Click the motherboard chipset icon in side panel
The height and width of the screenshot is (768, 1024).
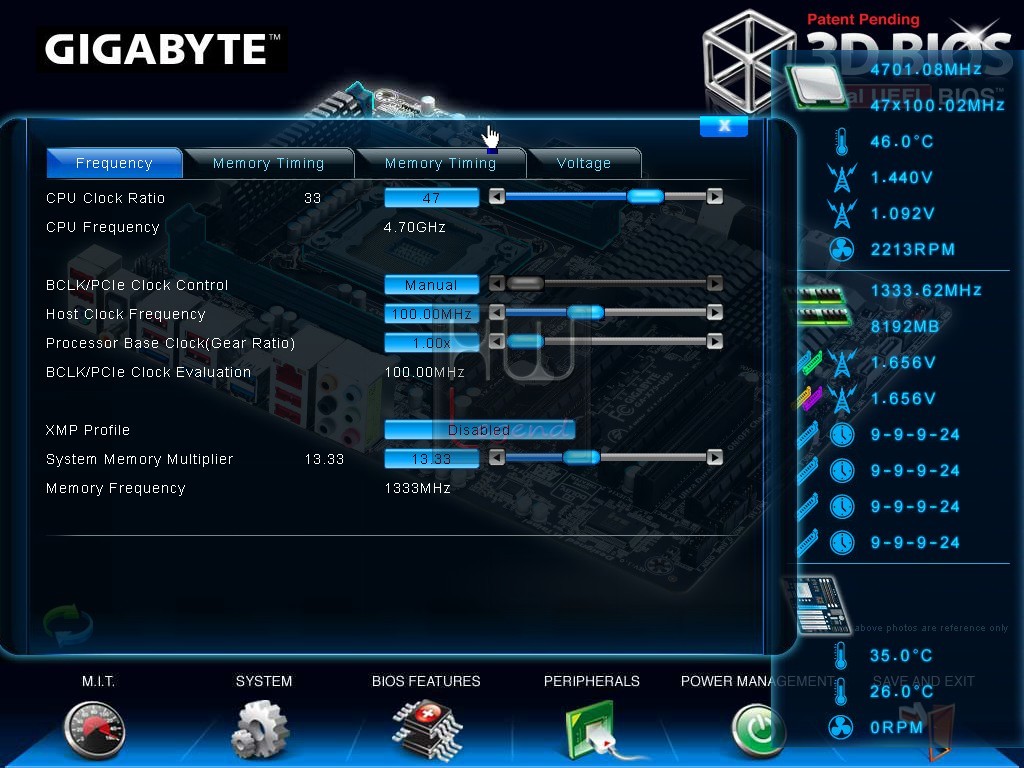tap(818, 604)
